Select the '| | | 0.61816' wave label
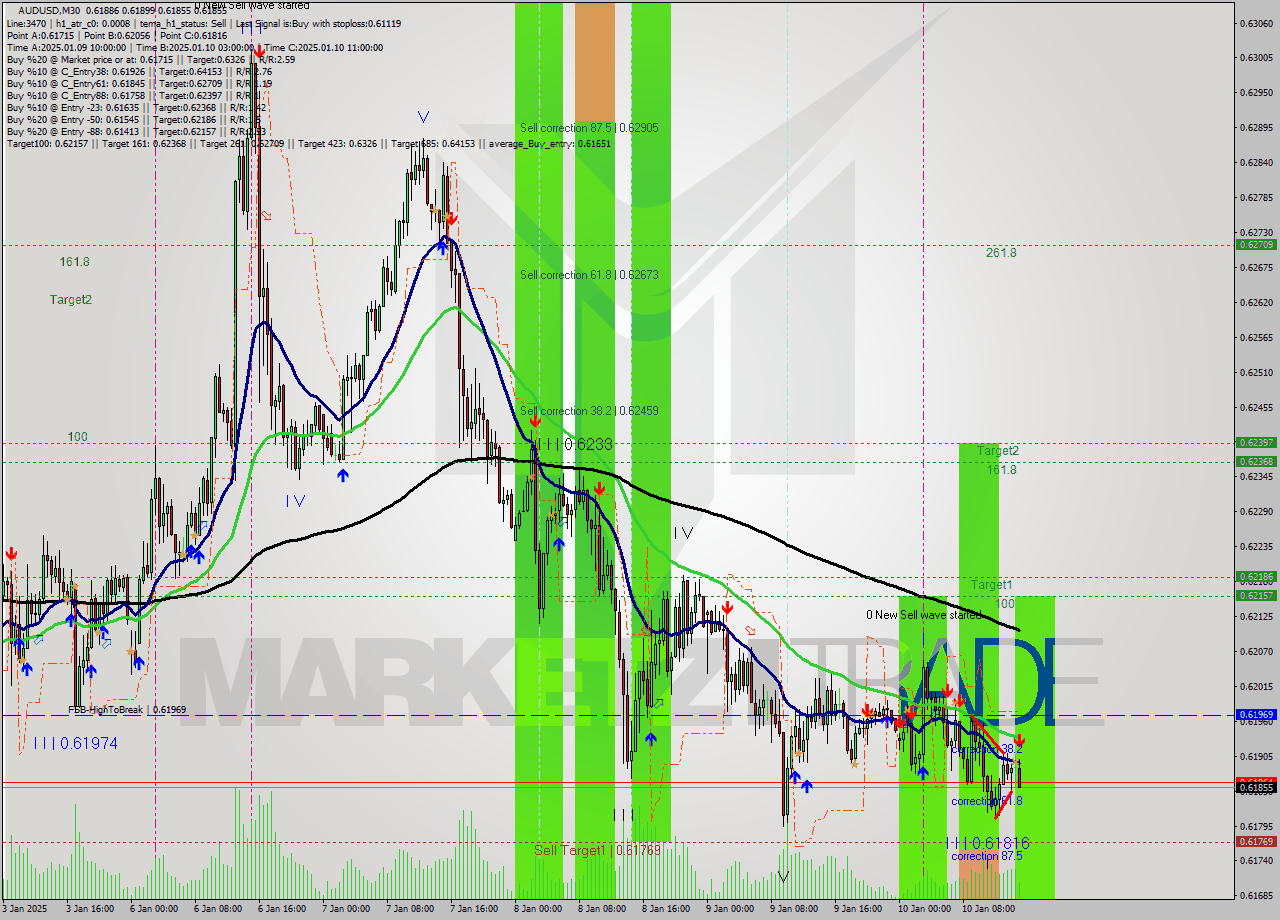Image resolution: width=1280 pixels, height=920 pixels. [987, 843]
